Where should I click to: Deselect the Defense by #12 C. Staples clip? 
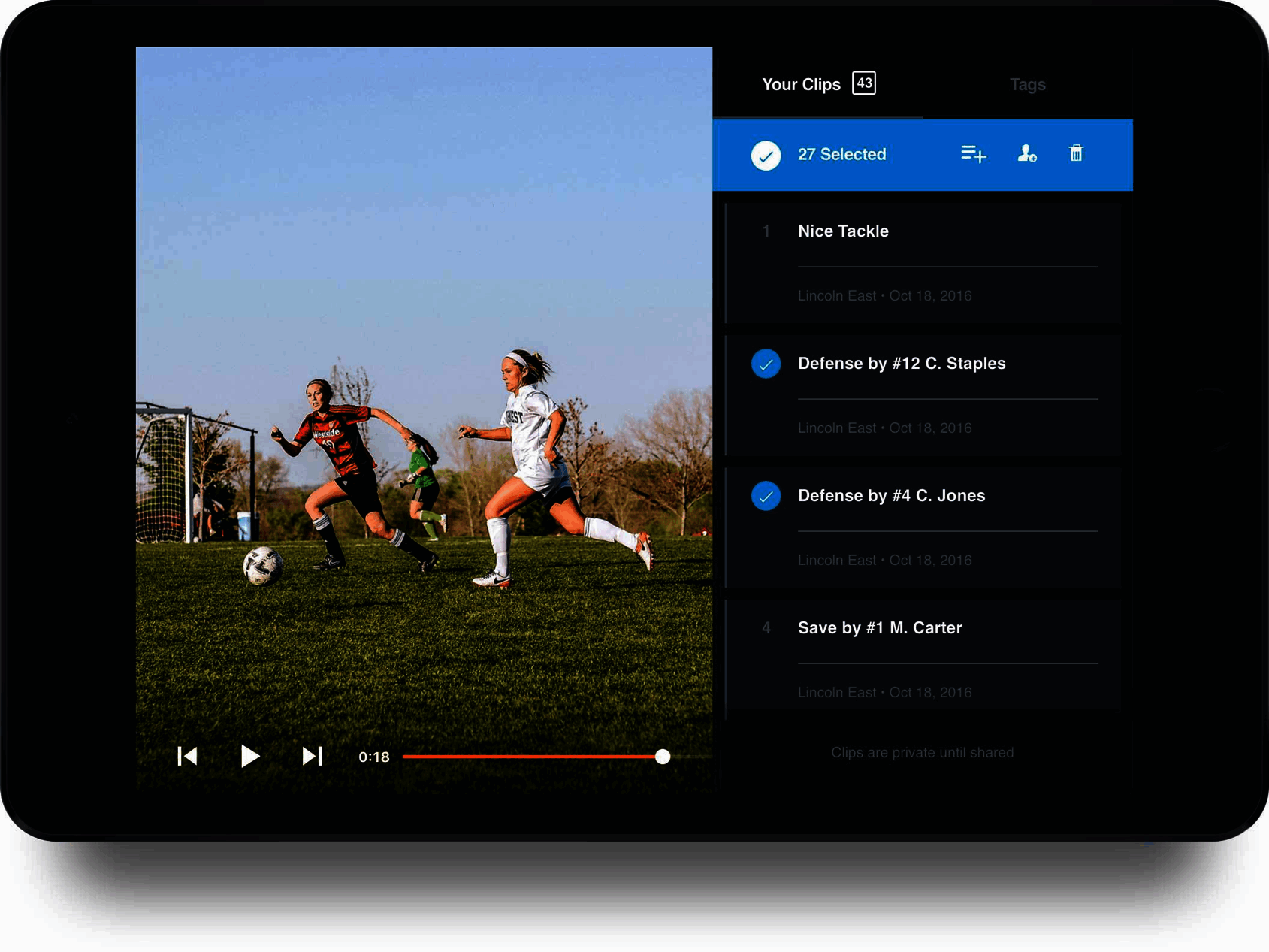[766, 364]
